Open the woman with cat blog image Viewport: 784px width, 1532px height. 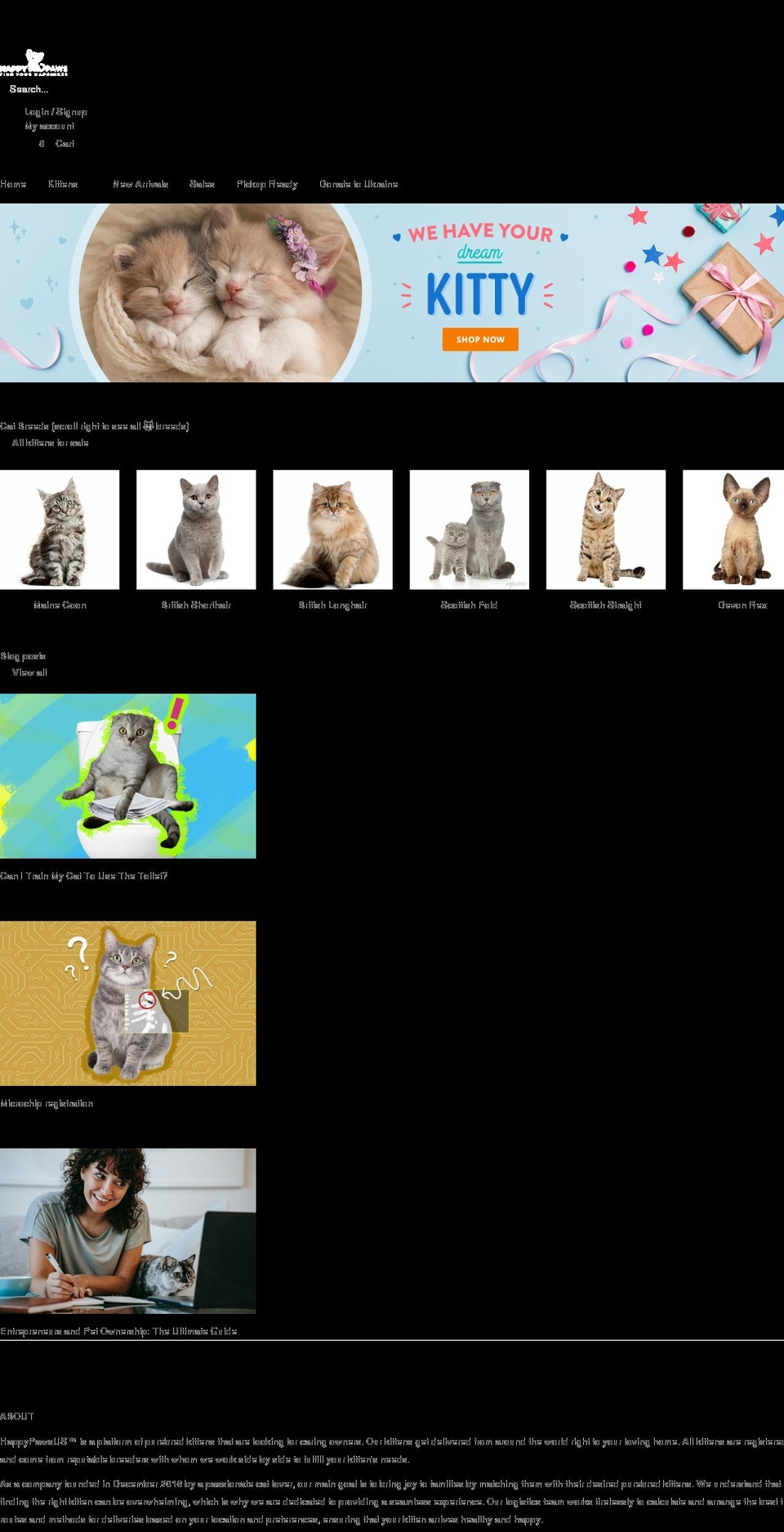(x=127, y=1231)
